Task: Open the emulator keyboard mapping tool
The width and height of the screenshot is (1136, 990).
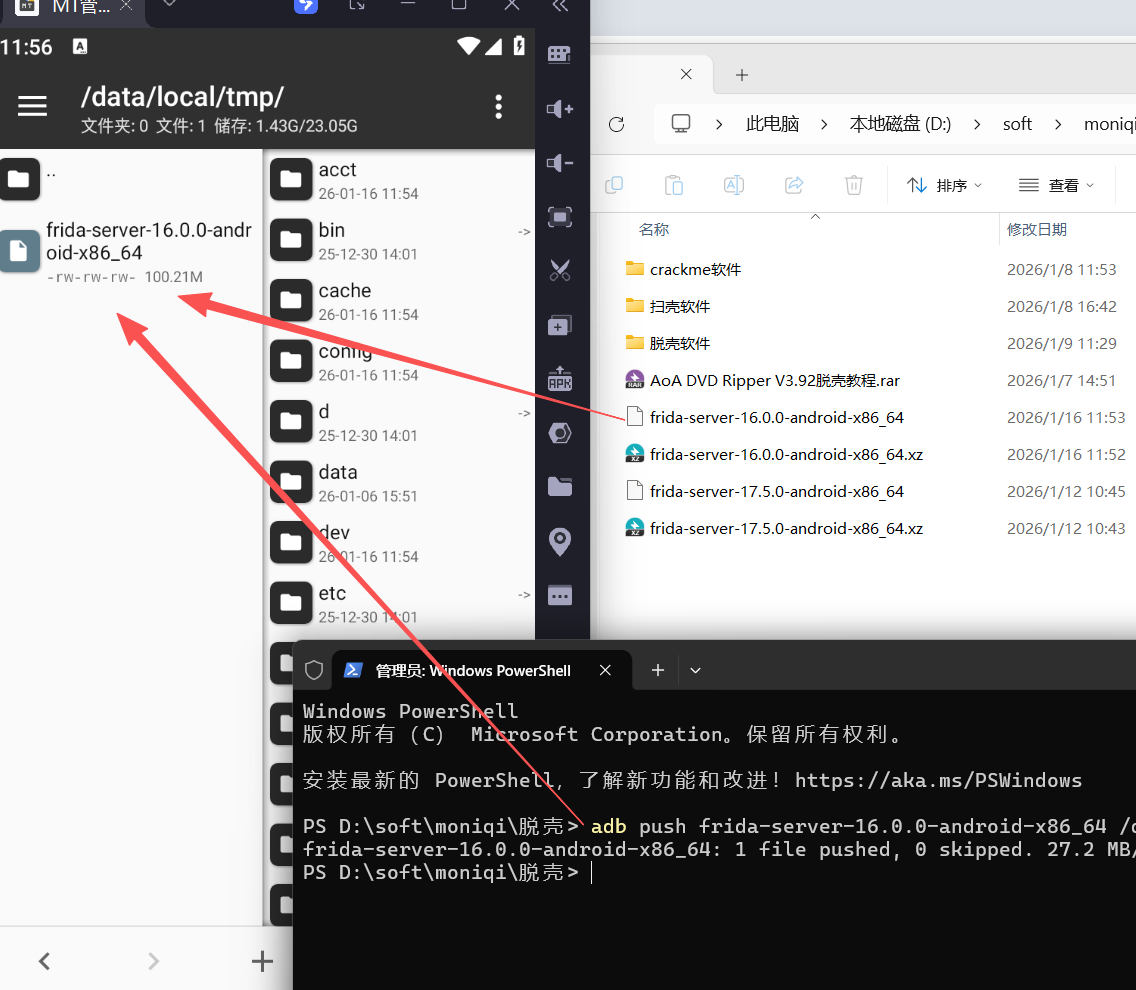Action: coord(559,55)
